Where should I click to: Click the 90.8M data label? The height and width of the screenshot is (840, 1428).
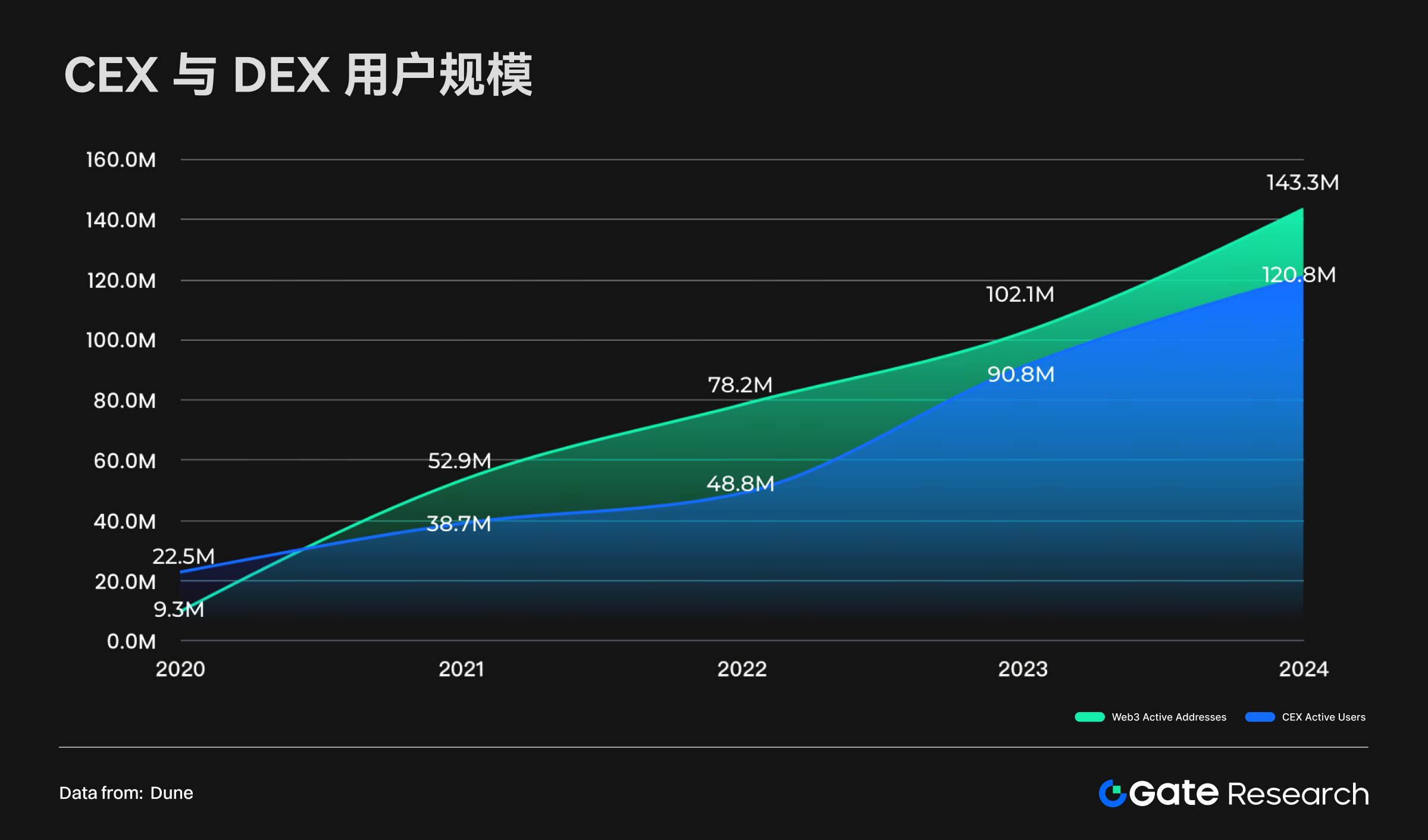[x=1020, y=374]
